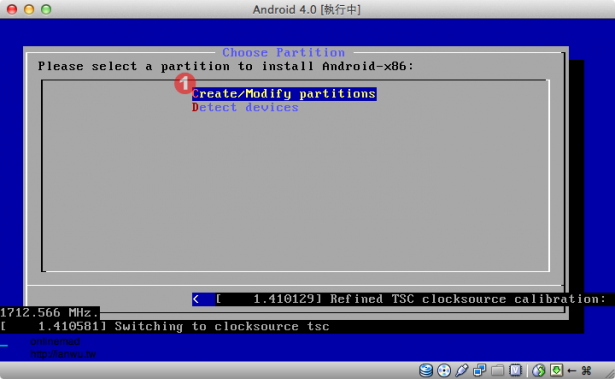Click the window resize grip corner

610,374
